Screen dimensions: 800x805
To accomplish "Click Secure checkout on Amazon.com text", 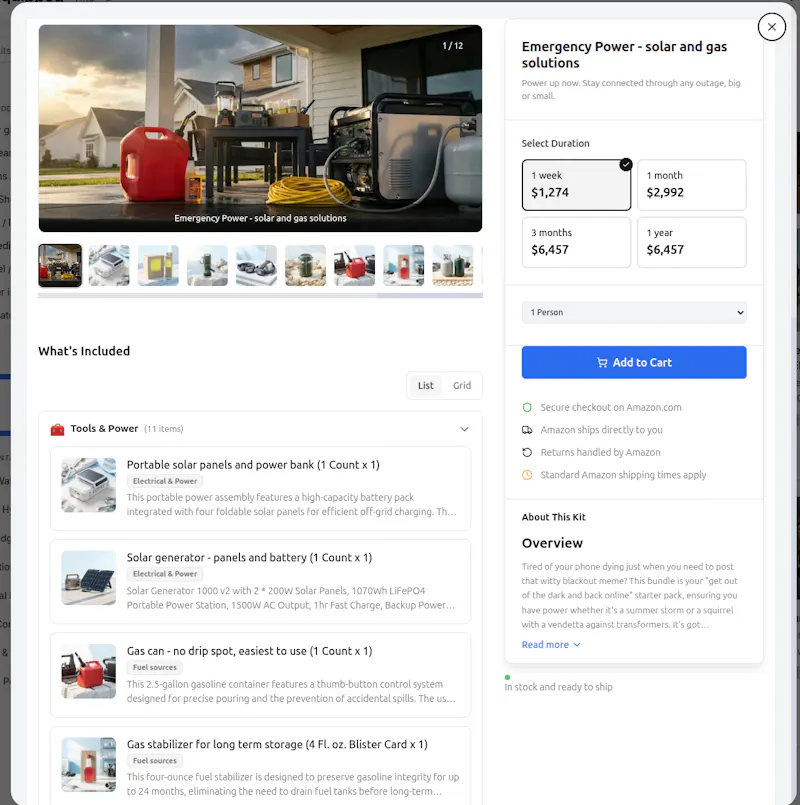I will (611, 408).
